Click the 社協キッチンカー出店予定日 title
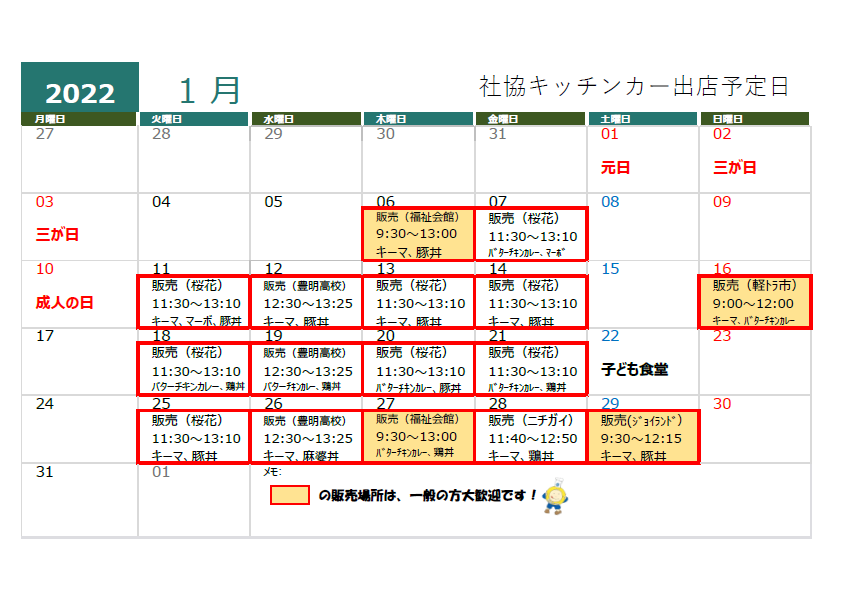Viewport: 849px width, 601px height. pos(634,87)
